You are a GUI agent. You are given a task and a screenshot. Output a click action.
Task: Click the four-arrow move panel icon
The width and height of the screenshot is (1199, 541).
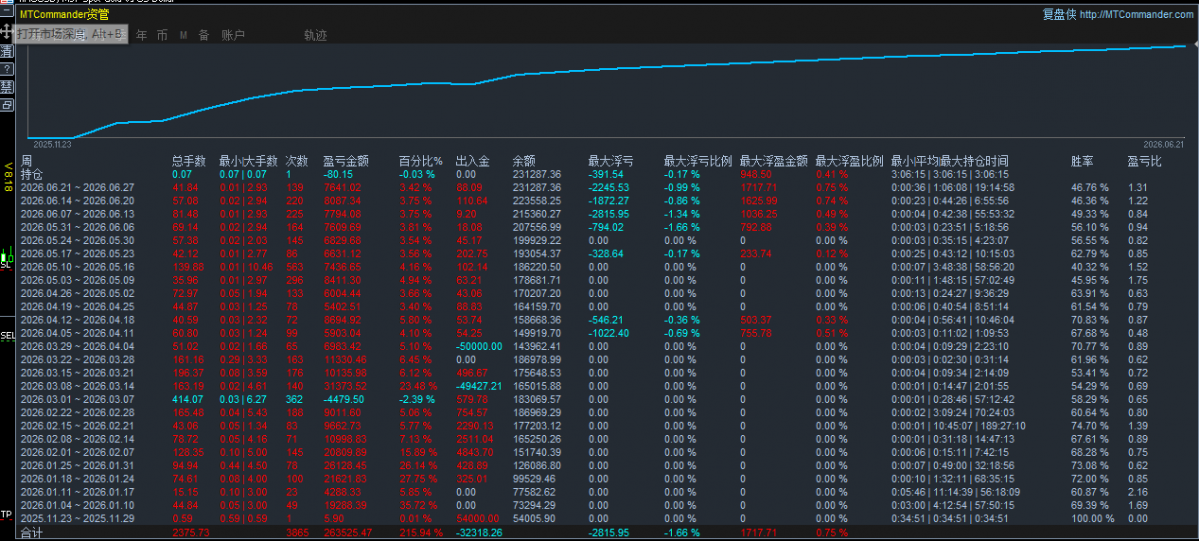[6, 33]
